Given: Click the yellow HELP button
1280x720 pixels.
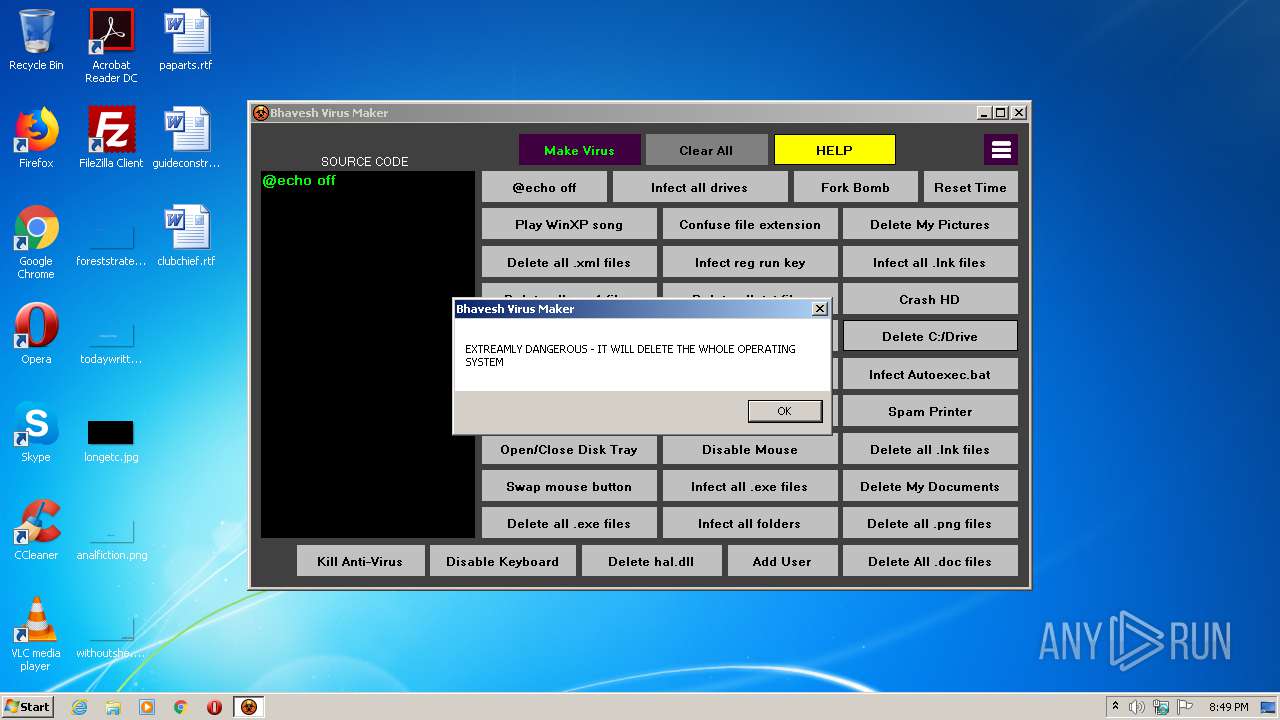Looking at the screenshot, I should [x=834, y=150].
